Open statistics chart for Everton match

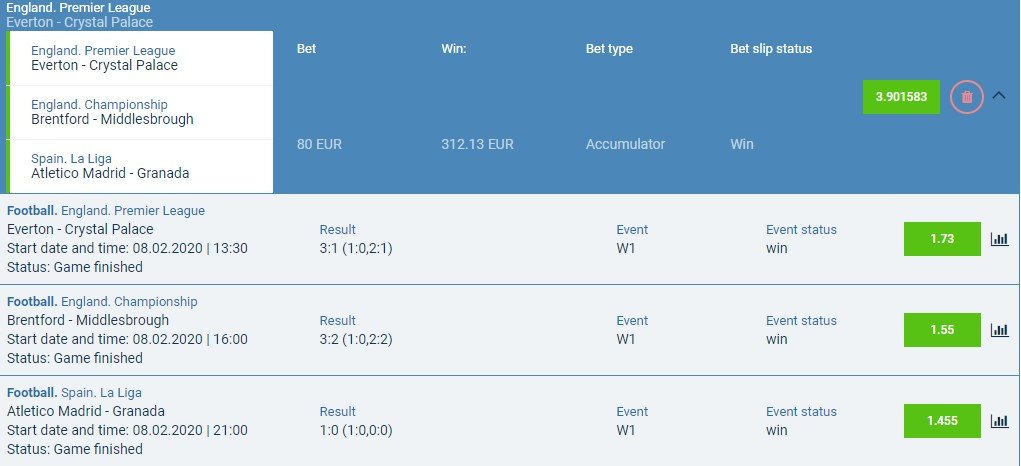[x=1000, y=239]
